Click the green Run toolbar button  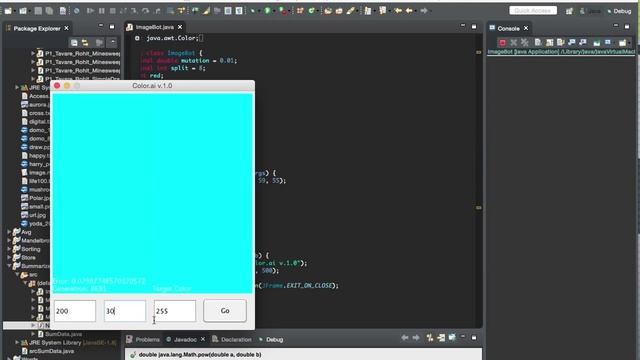coord(267,11)
